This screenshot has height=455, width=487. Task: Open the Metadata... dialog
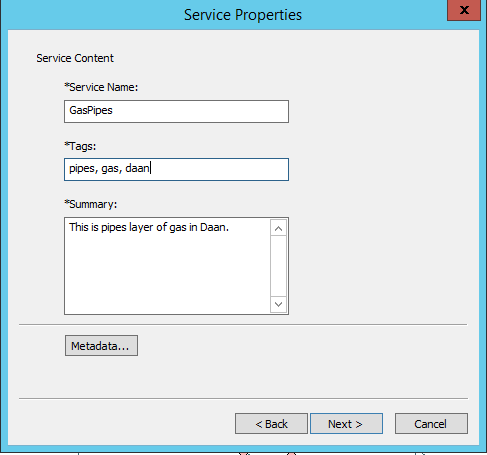pos(101,346)
